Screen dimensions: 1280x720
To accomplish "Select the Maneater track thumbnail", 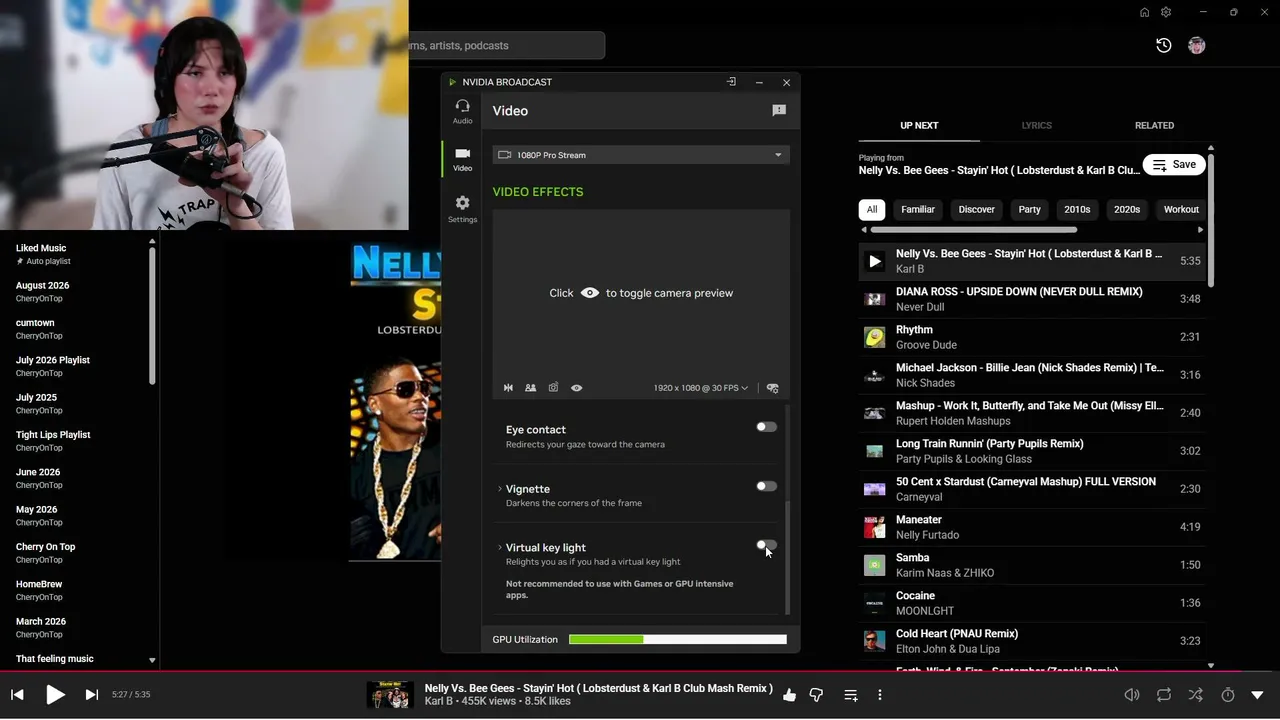I will click(x=875, y=527).
